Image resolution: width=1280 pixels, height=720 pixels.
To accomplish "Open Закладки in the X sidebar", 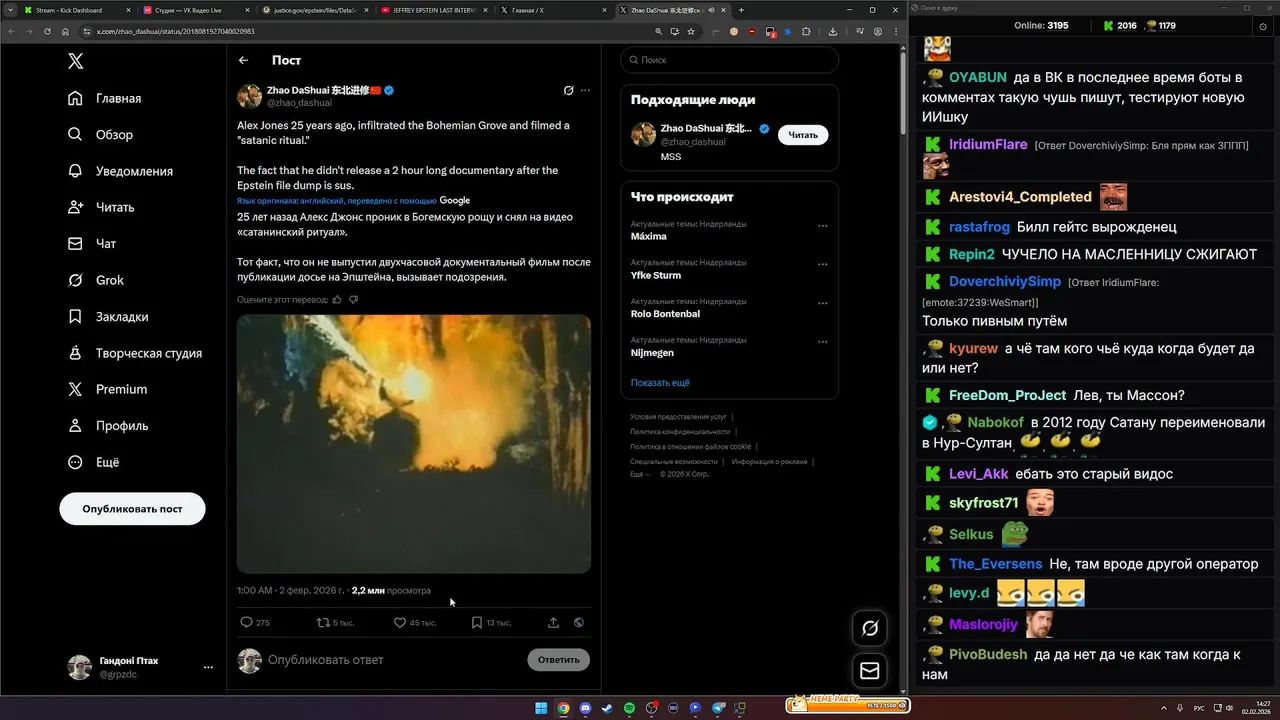I will [108, 316].
